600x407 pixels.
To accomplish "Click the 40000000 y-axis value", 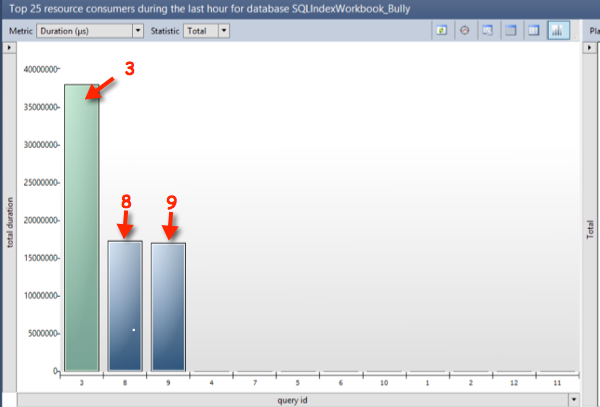I will 41,69.
